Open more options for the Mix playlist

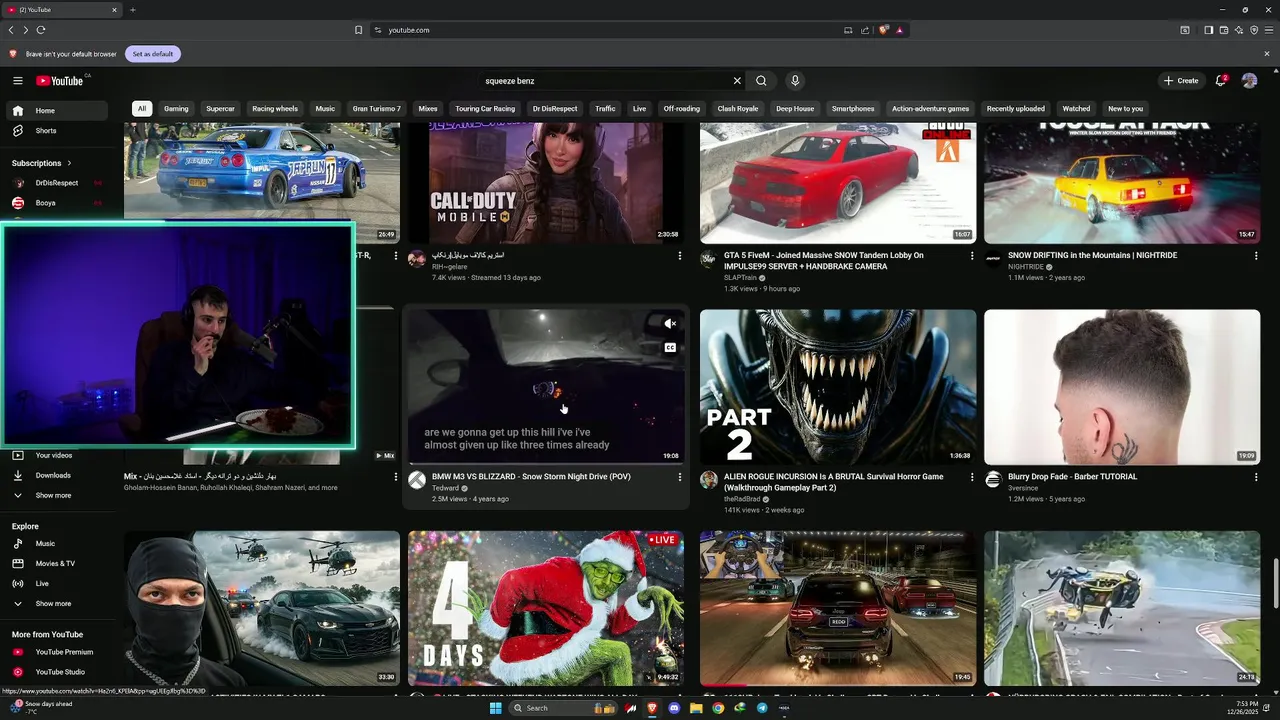click(396, 477)
